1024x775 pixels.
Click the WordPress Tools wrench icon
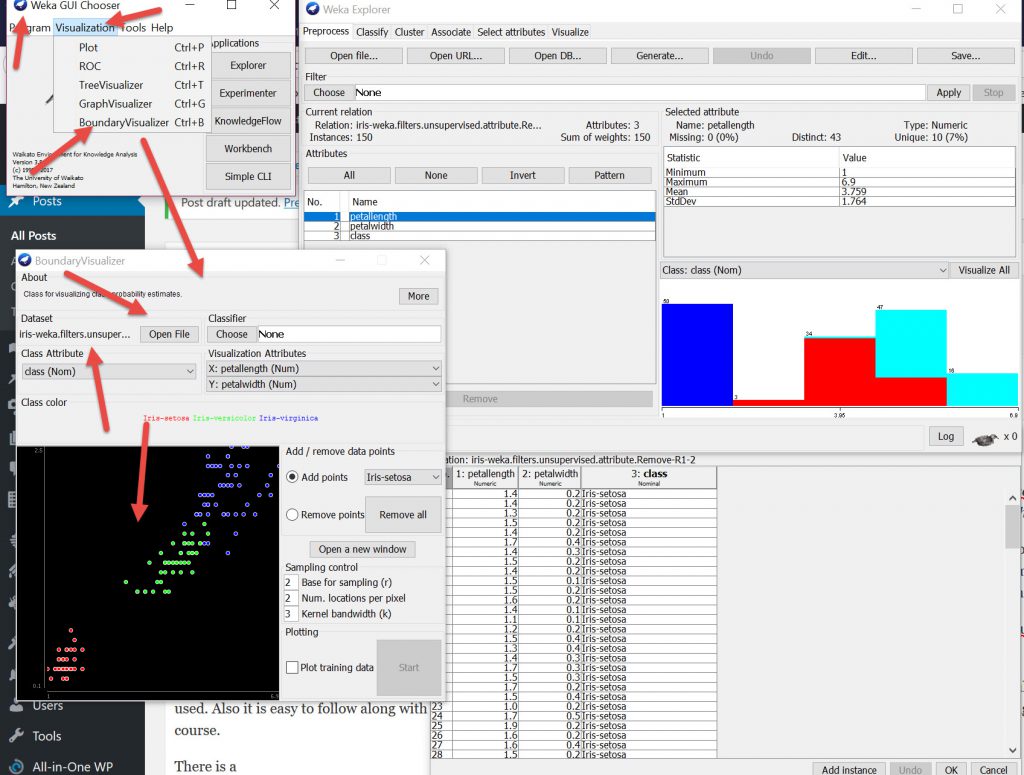[x=16, y=736]
